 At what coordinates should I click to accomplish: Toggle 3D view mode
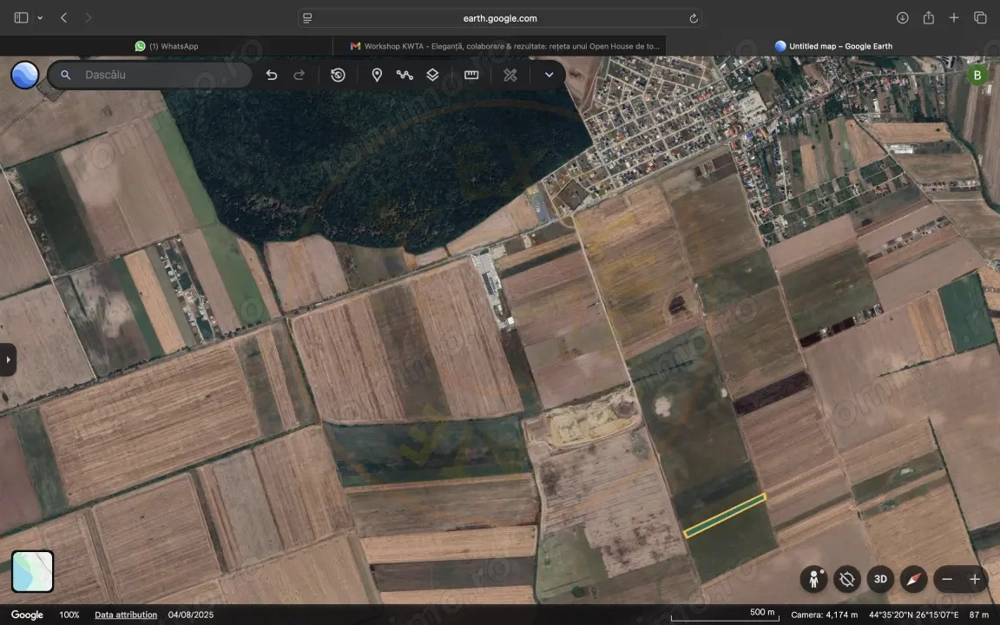point(880,579)
